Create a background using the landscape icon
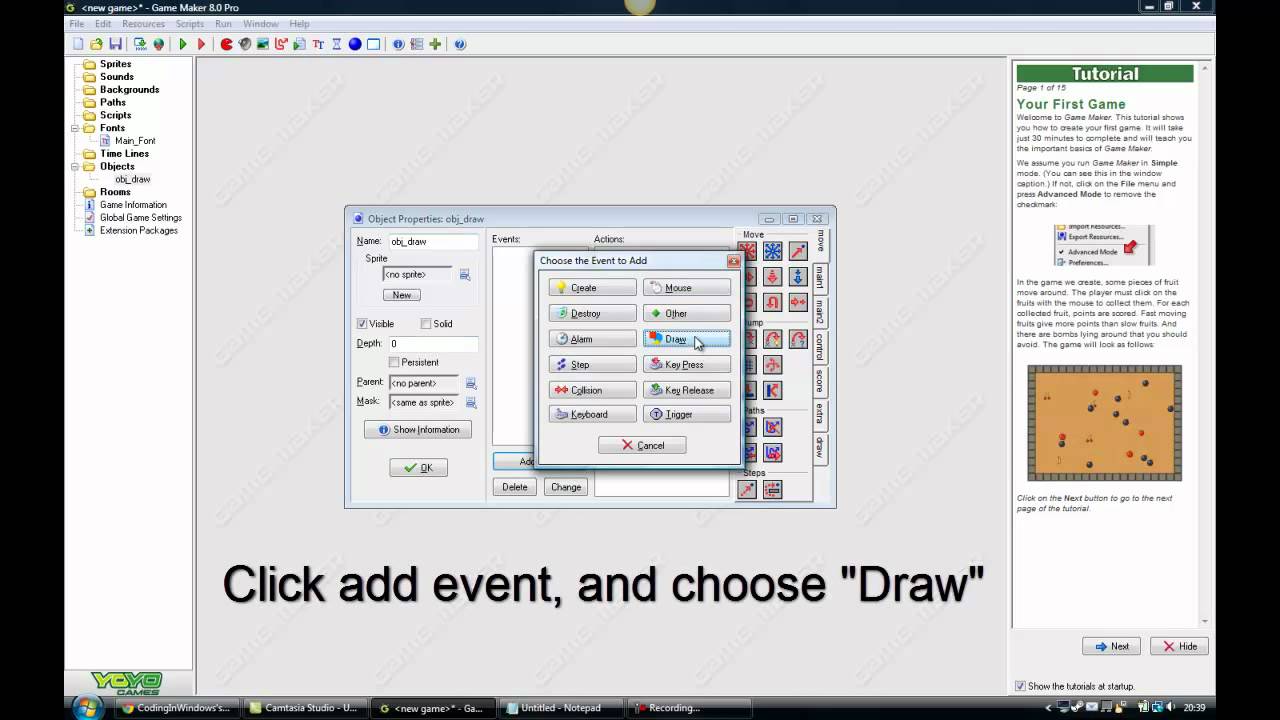 pos(263,44)
